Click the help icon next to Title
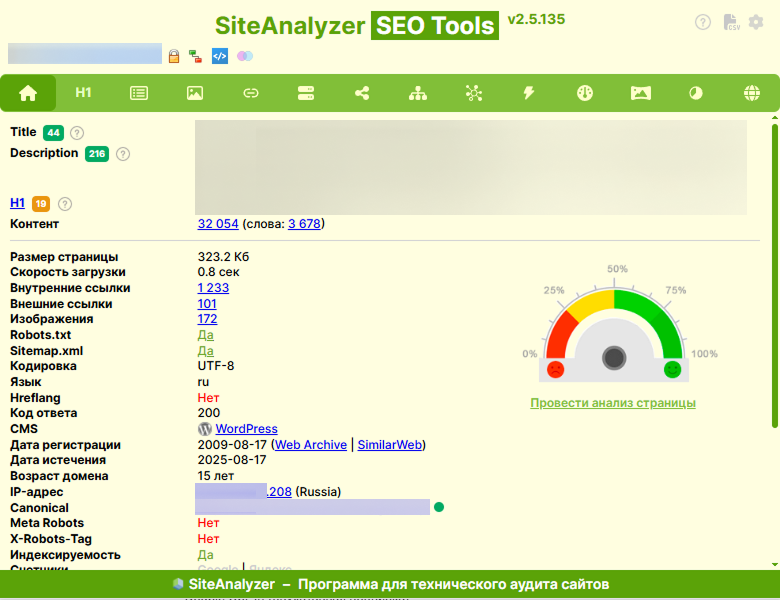 pos(77,133)
